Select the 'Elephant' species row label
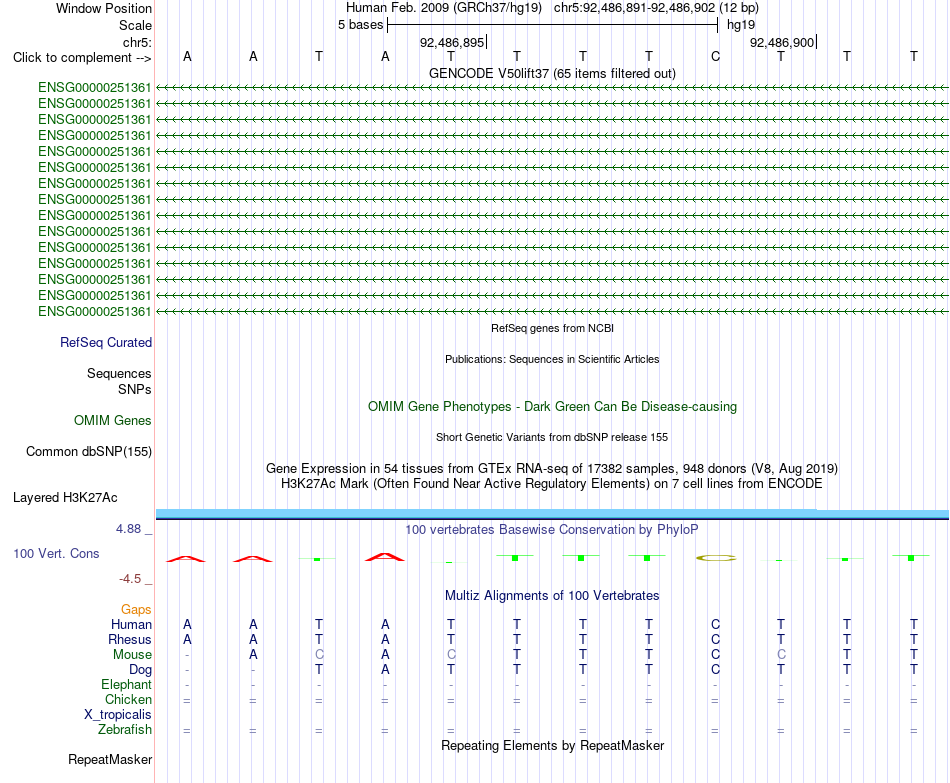Viewport: 950px width, 783px height. (x=126, y=684)
